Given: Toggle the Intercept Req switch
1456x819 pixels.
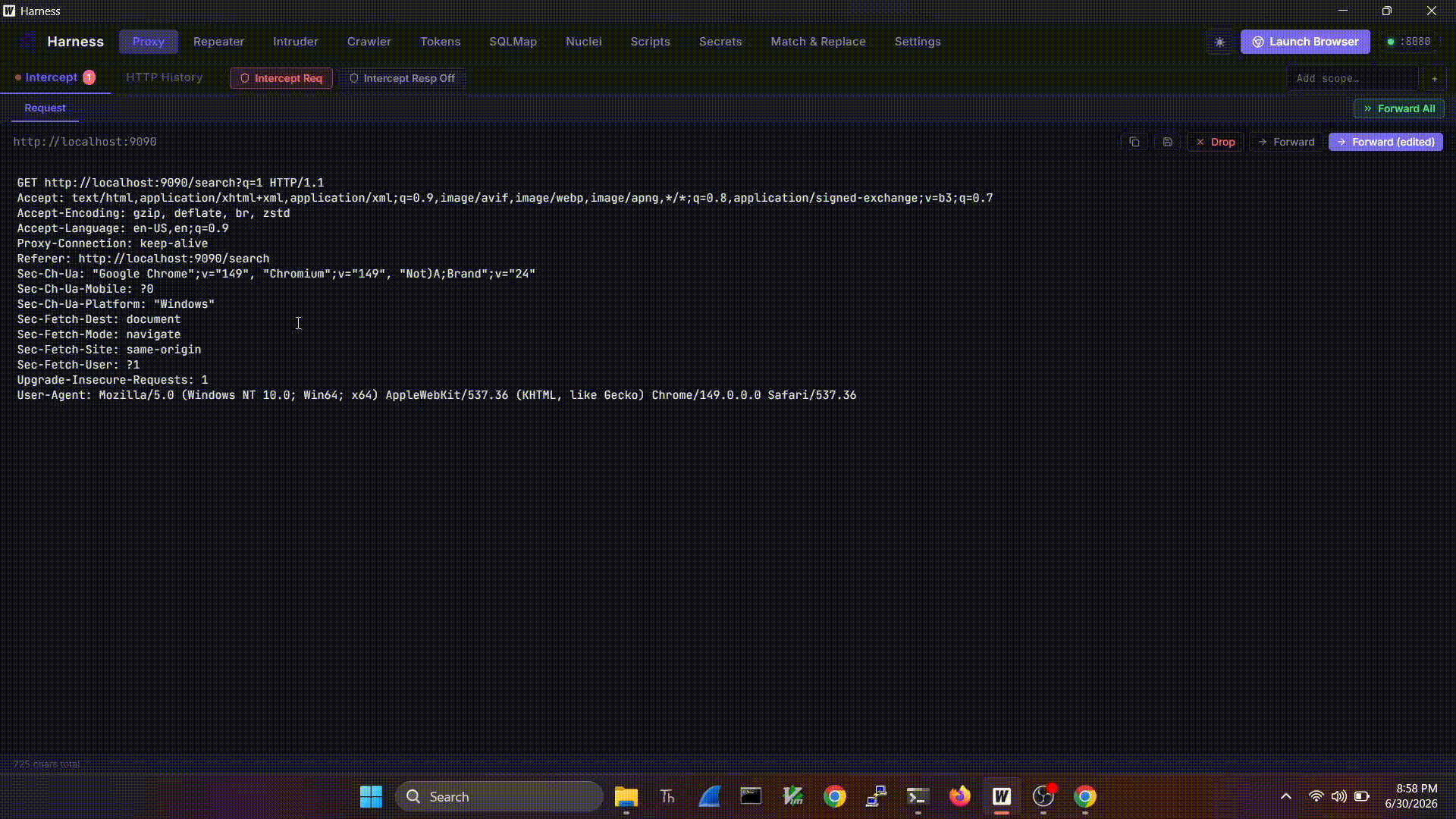Looking at the screenshot, I should coord(281,78).
